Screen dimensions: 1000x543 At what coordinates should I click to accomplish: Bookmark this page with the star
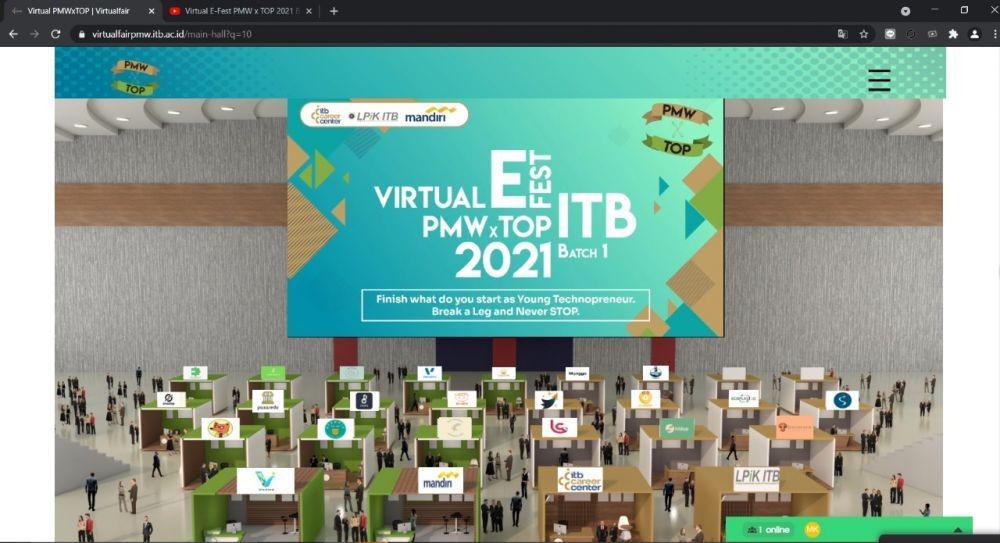(x=864, y=34)
